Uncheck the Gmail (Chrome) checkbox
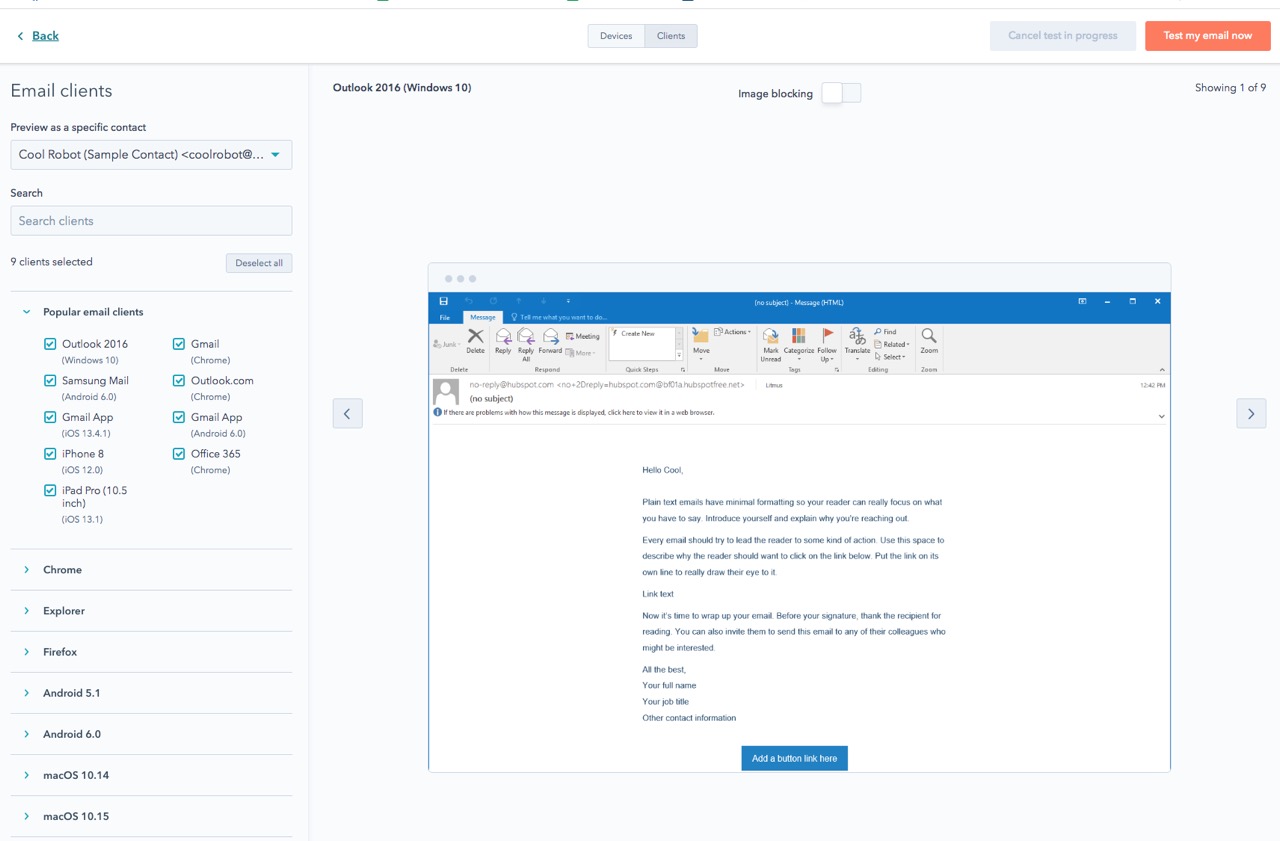Screen dimensions: 1280x841 click(x=179, y=344)
